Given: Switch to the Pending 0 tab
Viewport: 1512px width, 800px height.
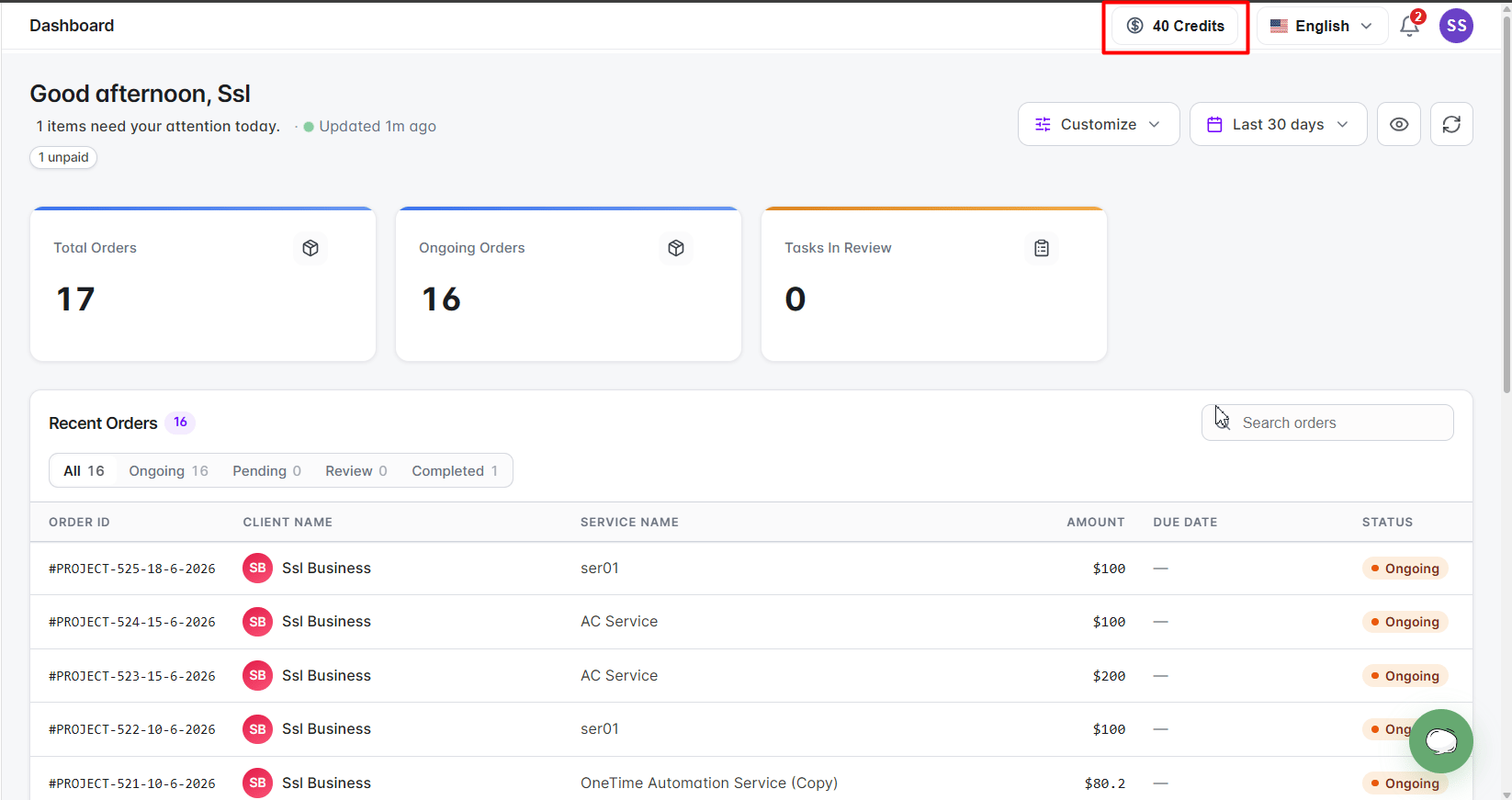Looking at the screenshot, I should [266, 470].
